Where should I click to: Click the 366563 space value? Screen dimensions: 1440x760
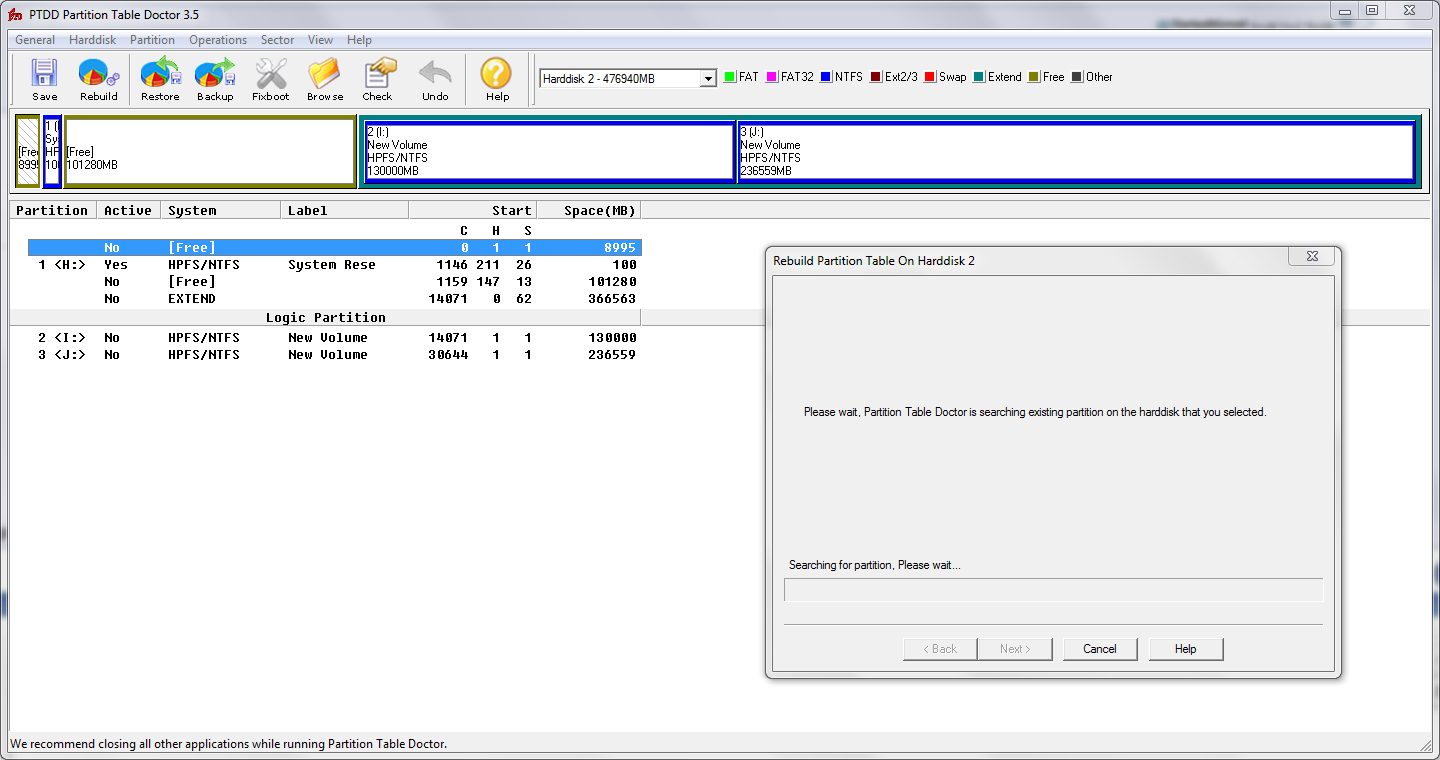coord(612,299)
